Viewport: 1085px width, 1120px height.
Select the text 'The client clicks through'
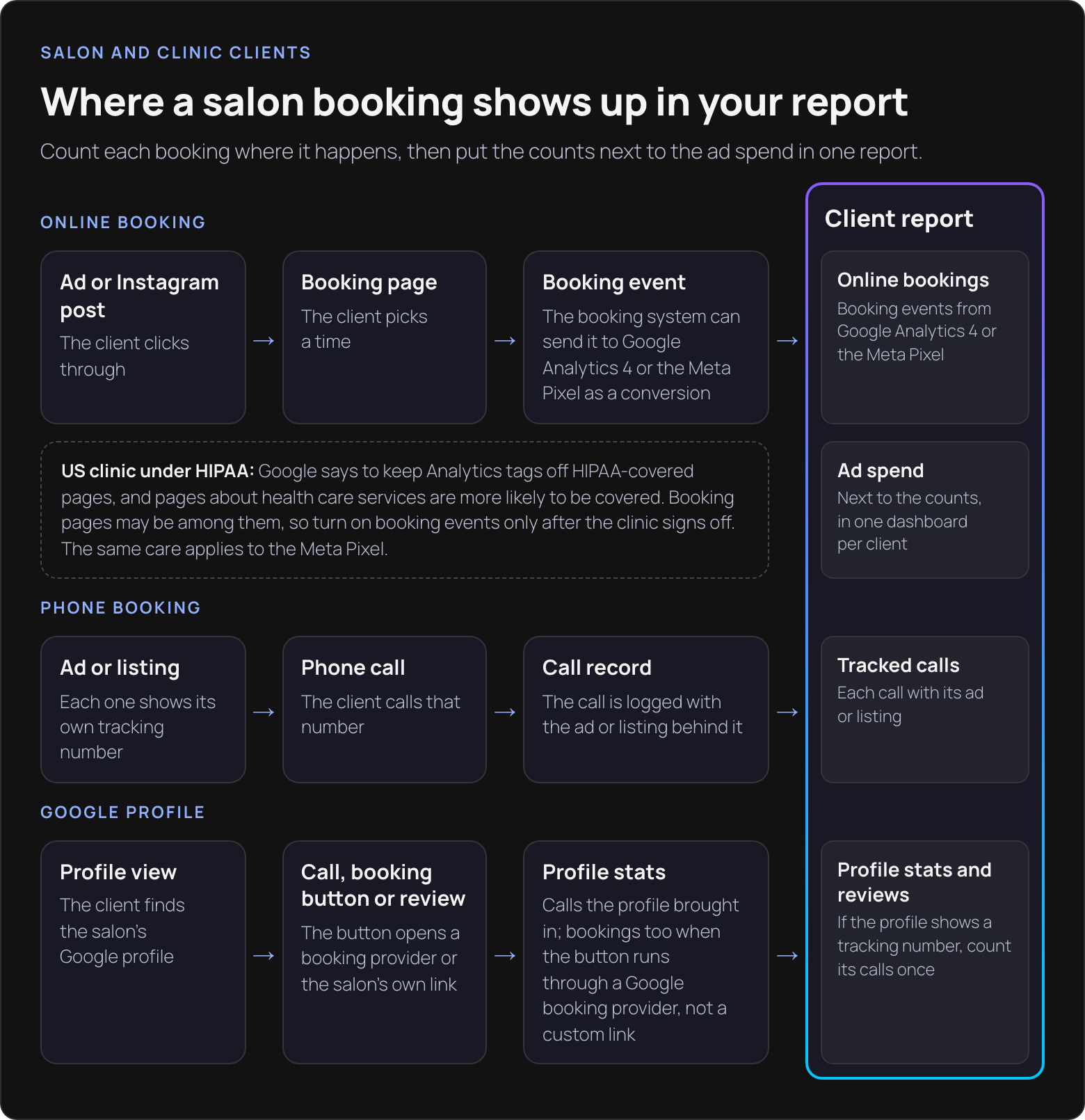tap(124, 356)
